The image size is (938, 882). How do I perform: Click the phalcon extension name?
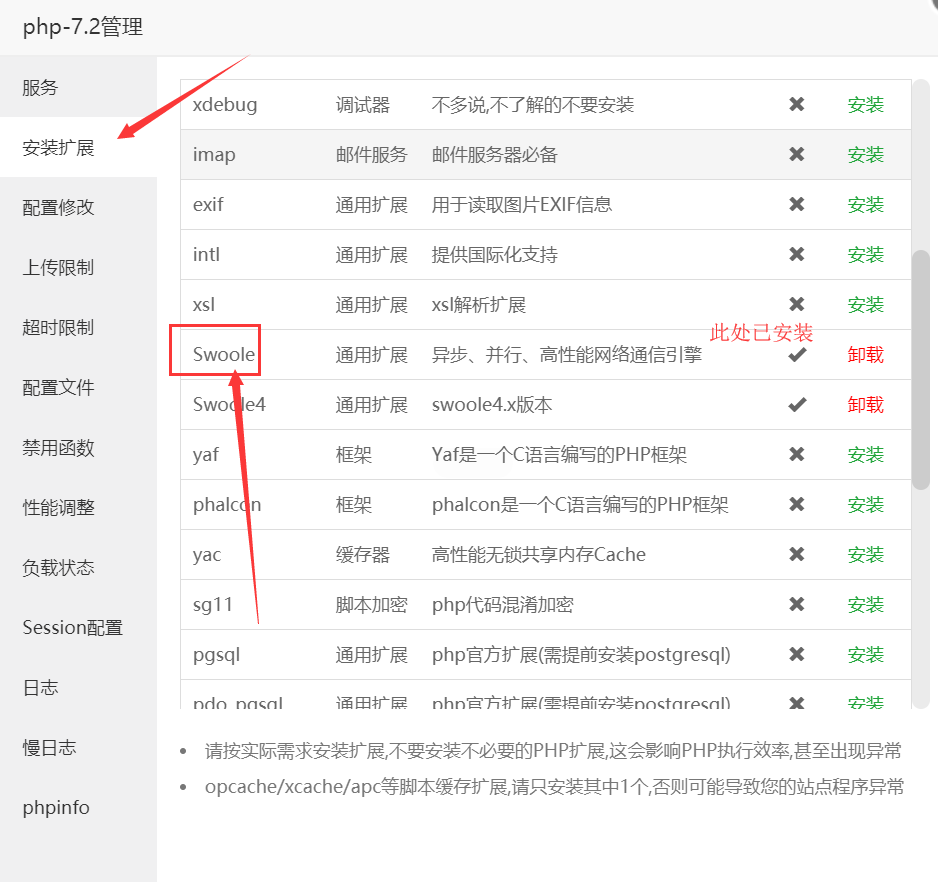pyautogui.click(x=227, y=505)
